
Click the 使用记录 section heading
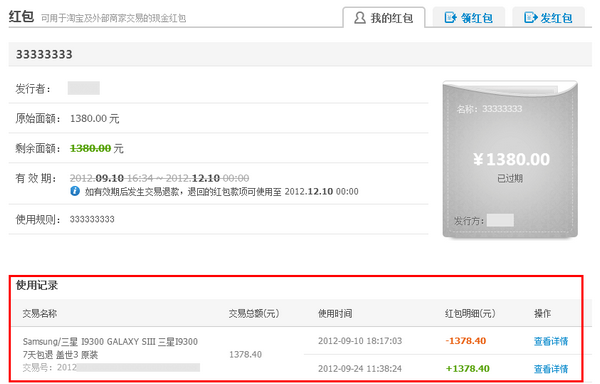(37, 285)
